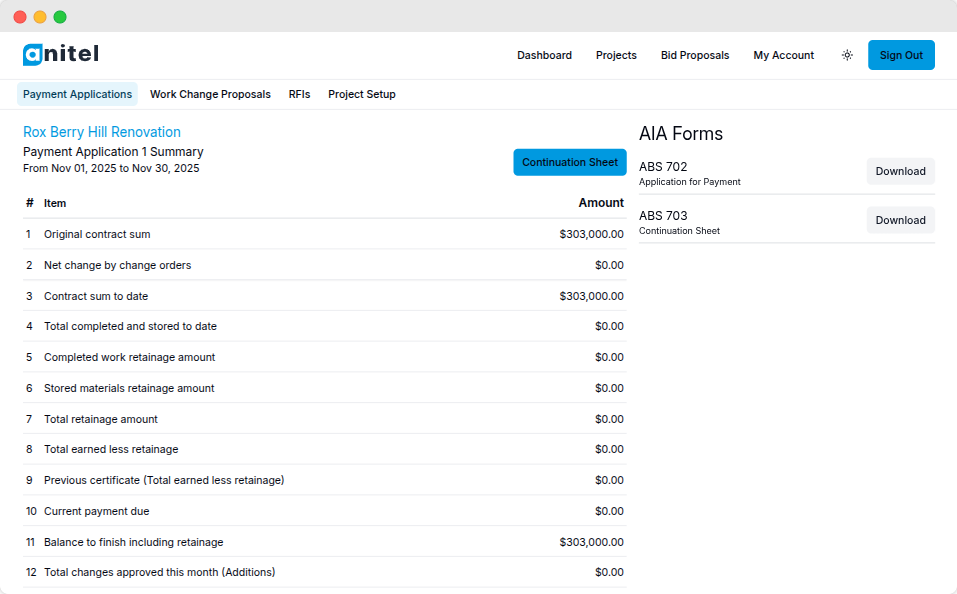957x594 pixels.
Task: Navigate to Bid Proposals
Action: [695, 55]
